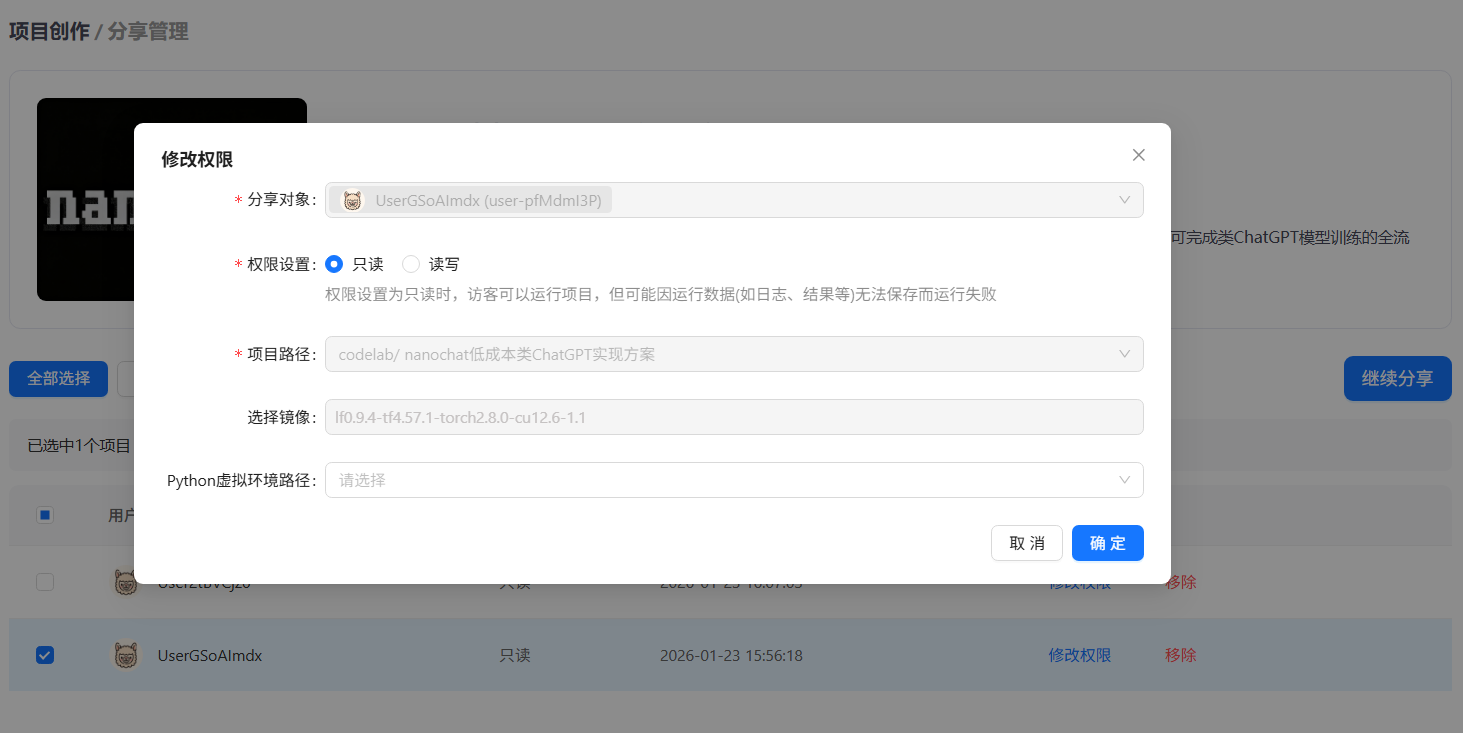Screen dimensions: 1463x733
Task: Select the 只读 permission radio button
Action: point(334,264)
